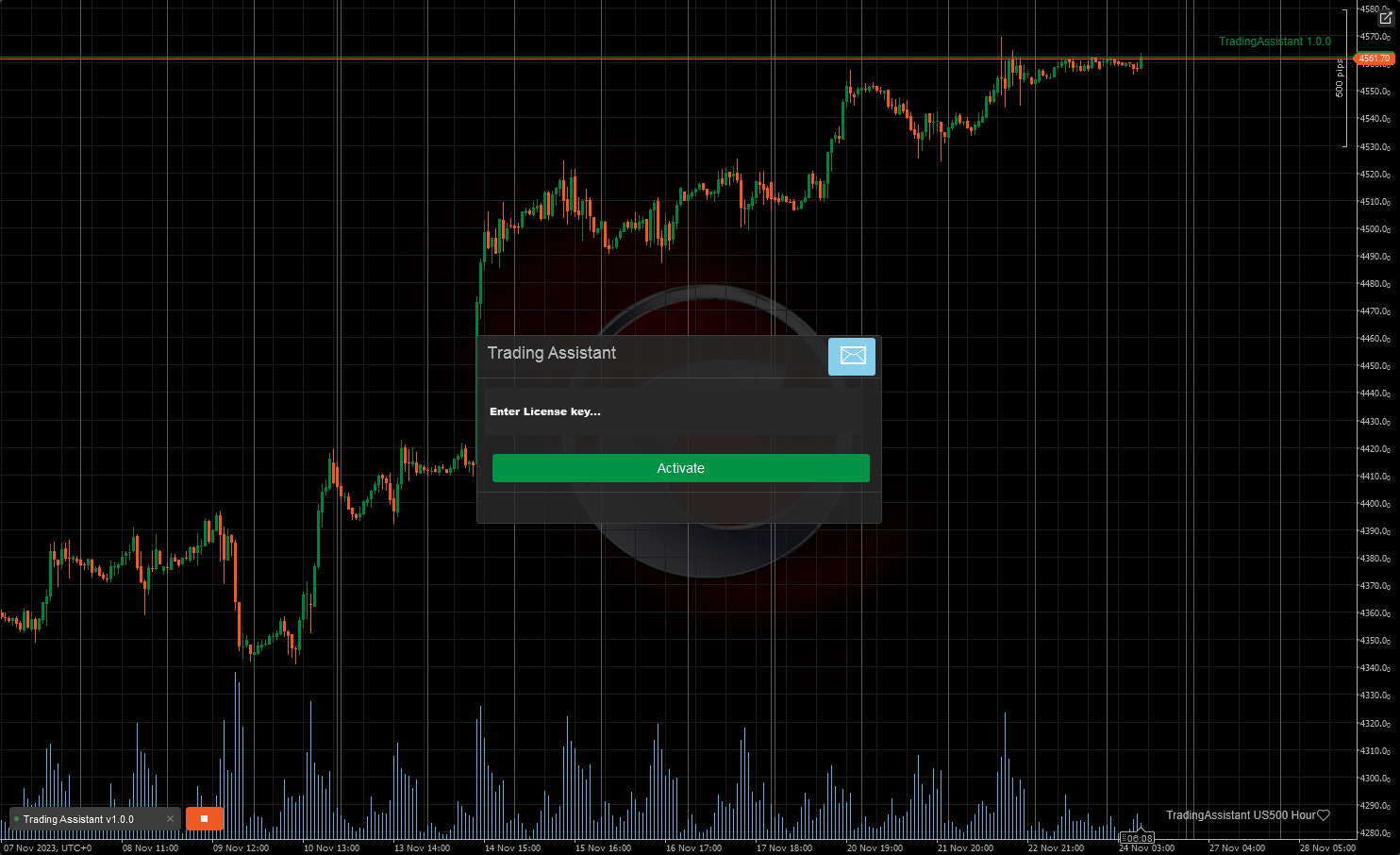Add chart to favorites with heart icon

(x=1324, y=815)
